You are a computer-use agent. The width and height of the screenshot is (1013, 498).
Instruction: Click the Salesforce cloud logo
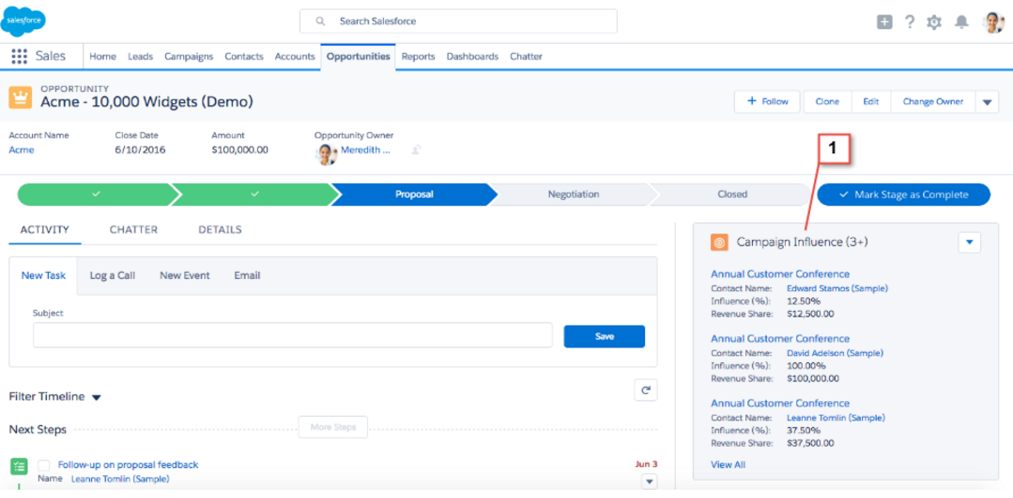pos(23,21)
